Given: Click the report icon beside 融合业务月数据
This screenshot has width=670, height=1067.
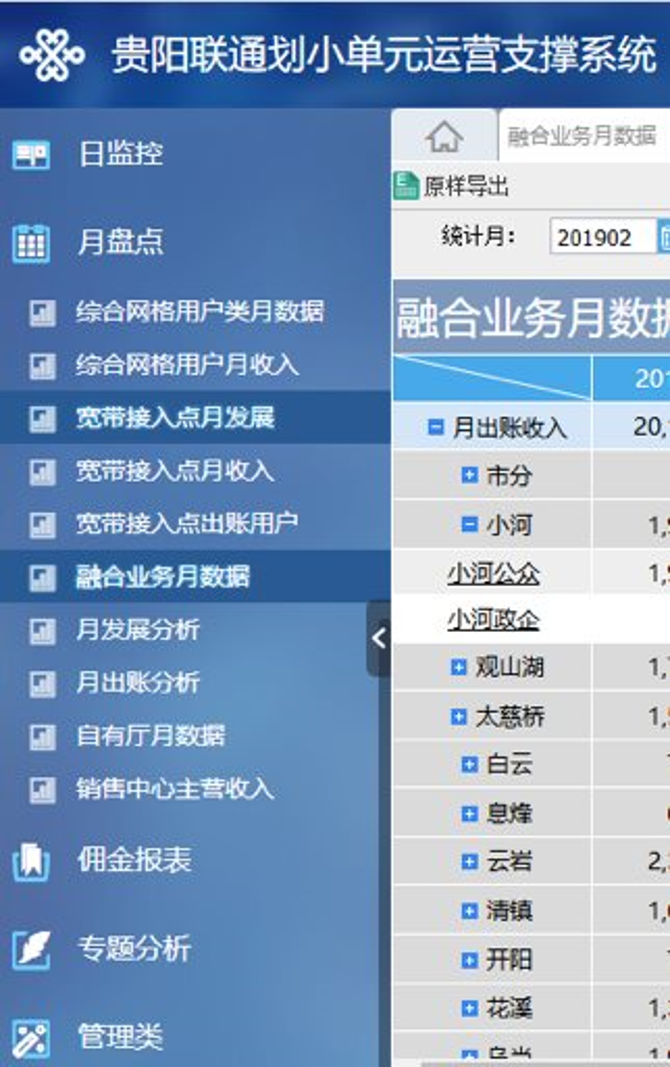Looking at the screenshot, I should tap(42, 578).
